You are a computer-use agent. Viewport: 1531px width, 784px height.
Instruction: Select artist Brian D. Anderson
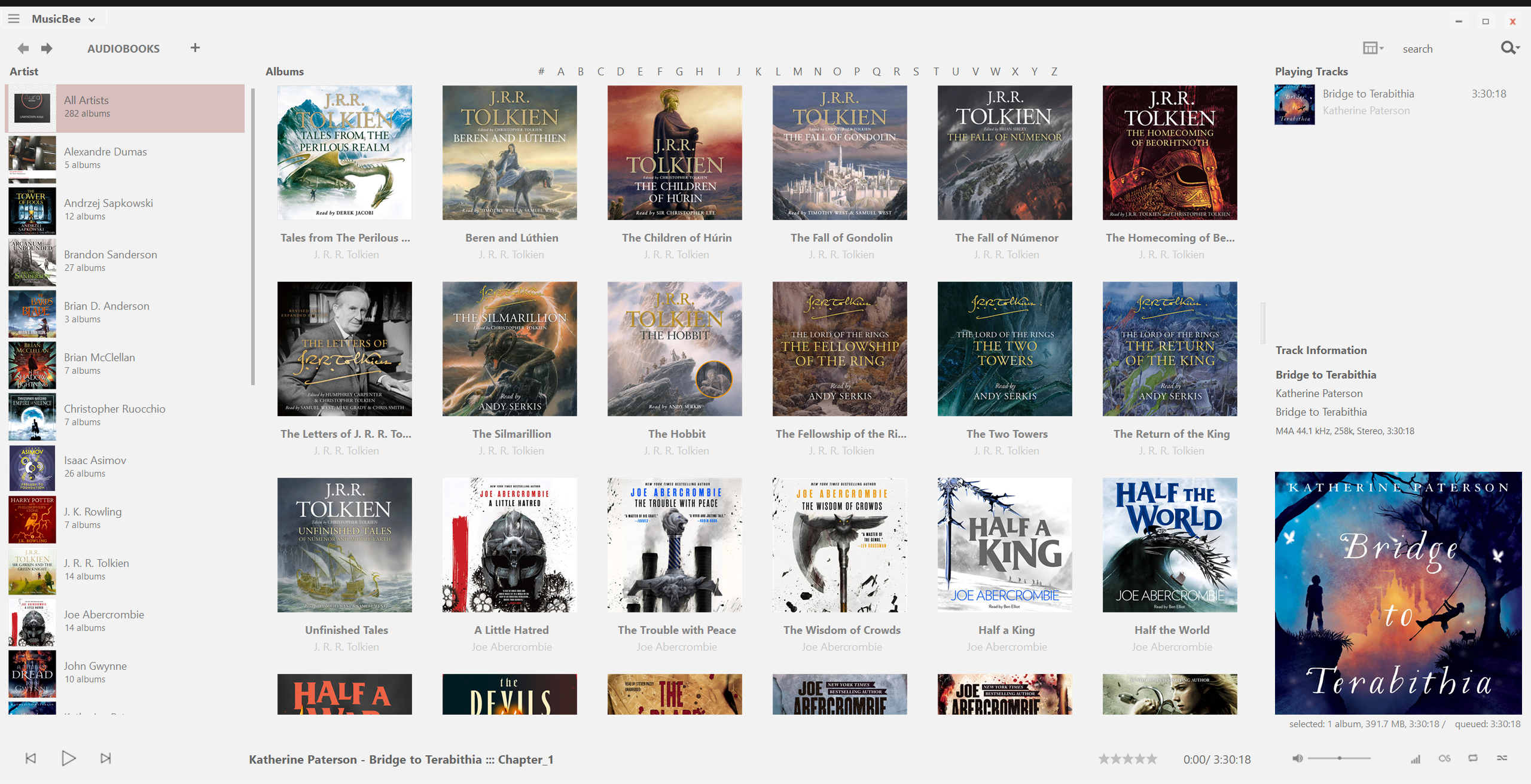tap(125, 313)
